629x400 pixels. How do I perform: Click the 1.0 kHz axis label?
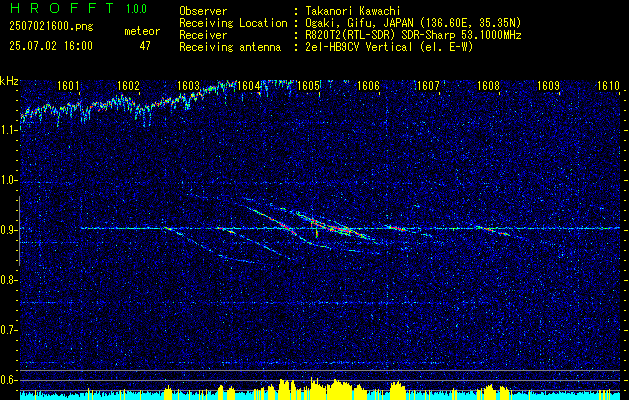coord(8,180)
